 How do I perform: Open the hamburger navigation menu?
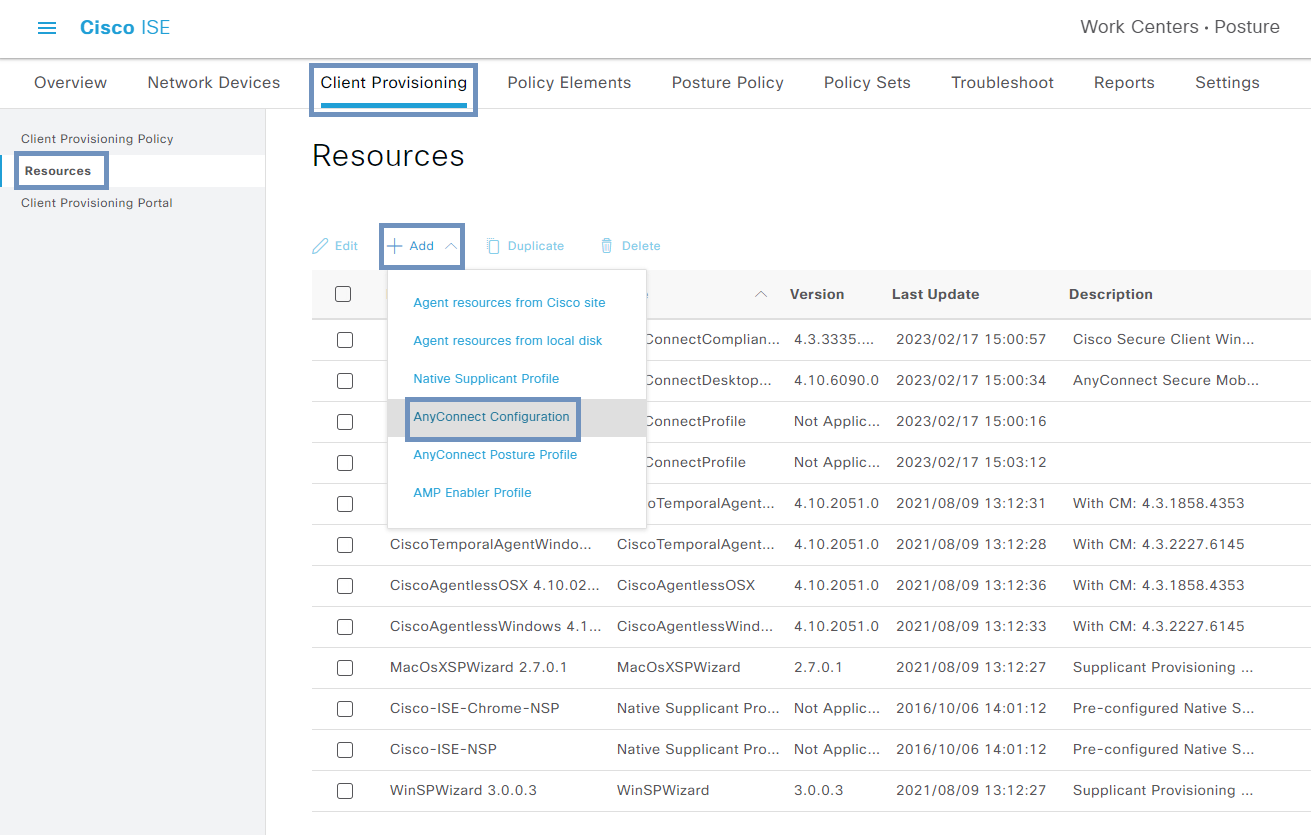coord(47,28)
